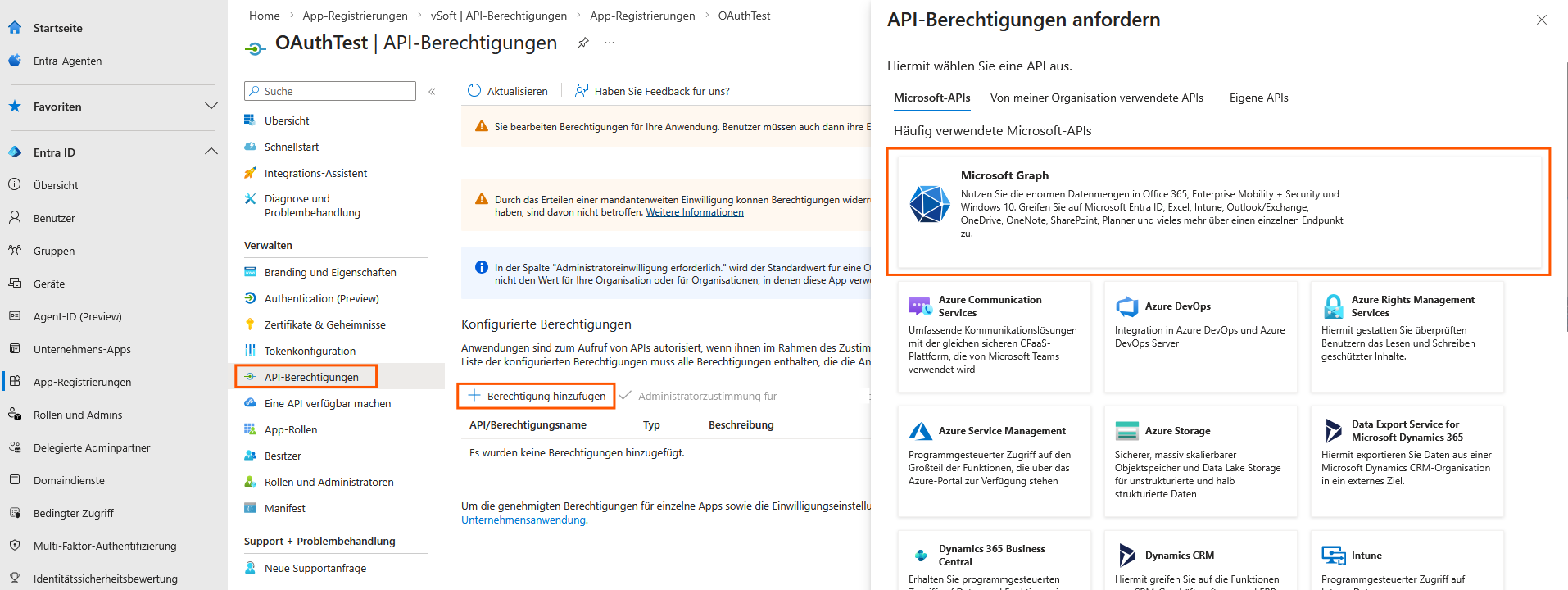Open Zertifikate & Geheimnisse menu item
Viewport: 1568px width, 590px height.
(324, 324)
